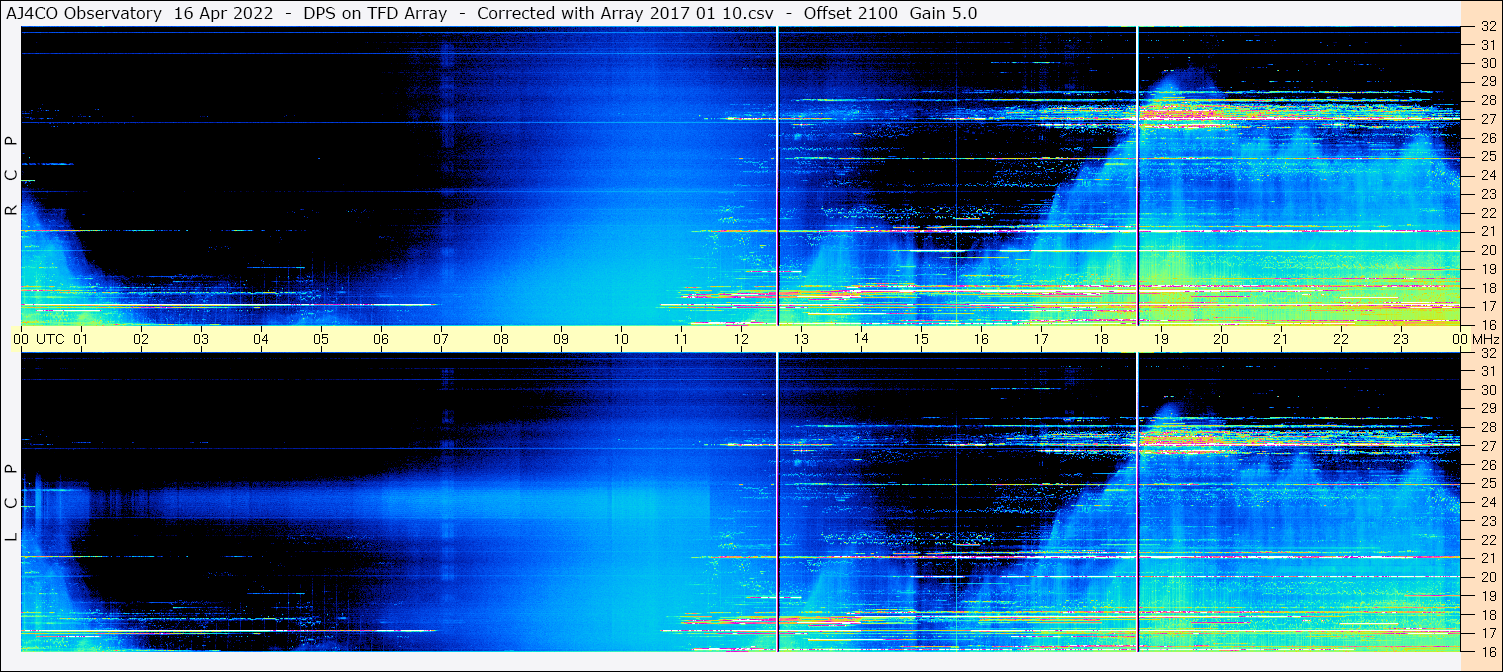The width and height of the screenshot is (1503, 672).
Task: Click the 19 MHz label of RCP panel
Action: (x=1488, y=269)
